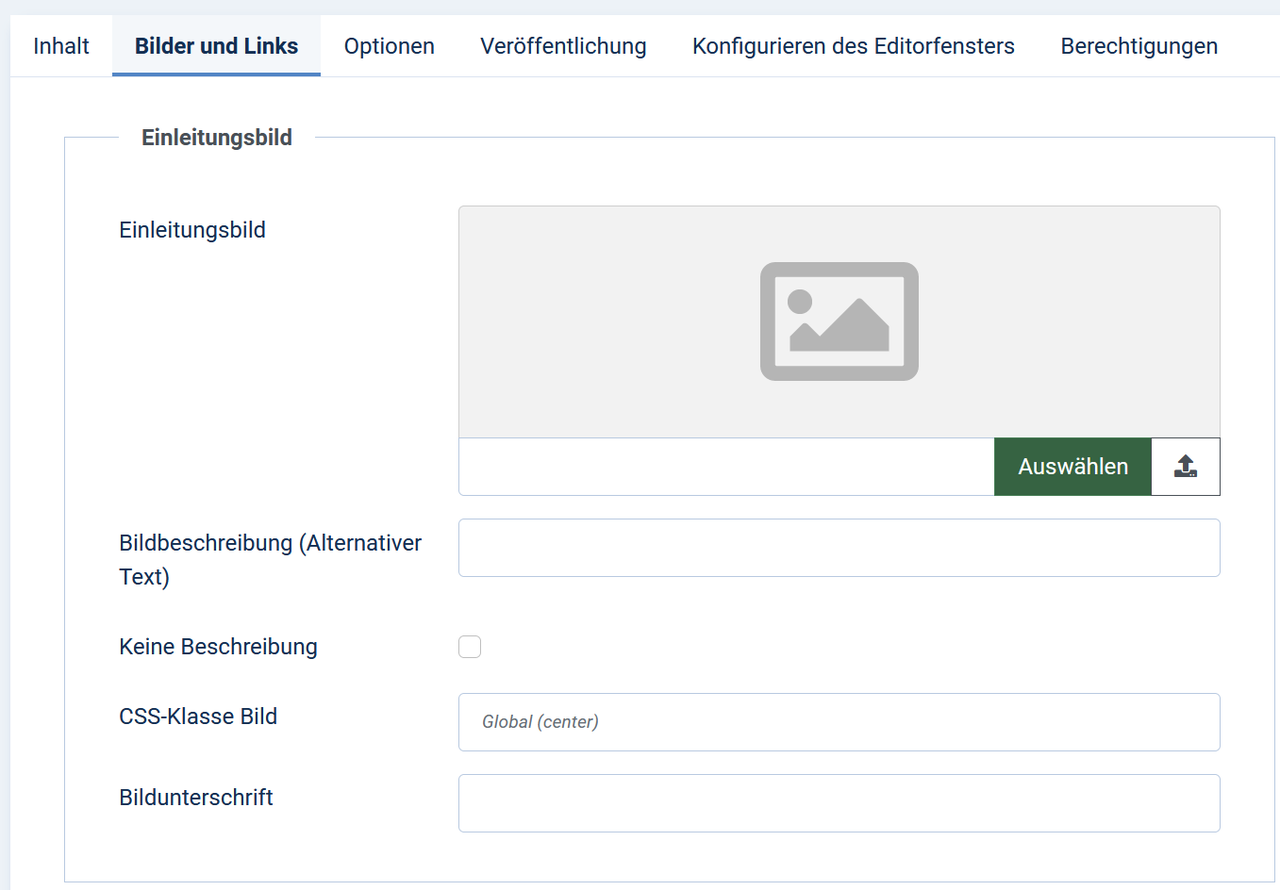1280x890 pixels.
Task: Click the CSS-Klasse Bild label
Action: [x=198, y=716]
